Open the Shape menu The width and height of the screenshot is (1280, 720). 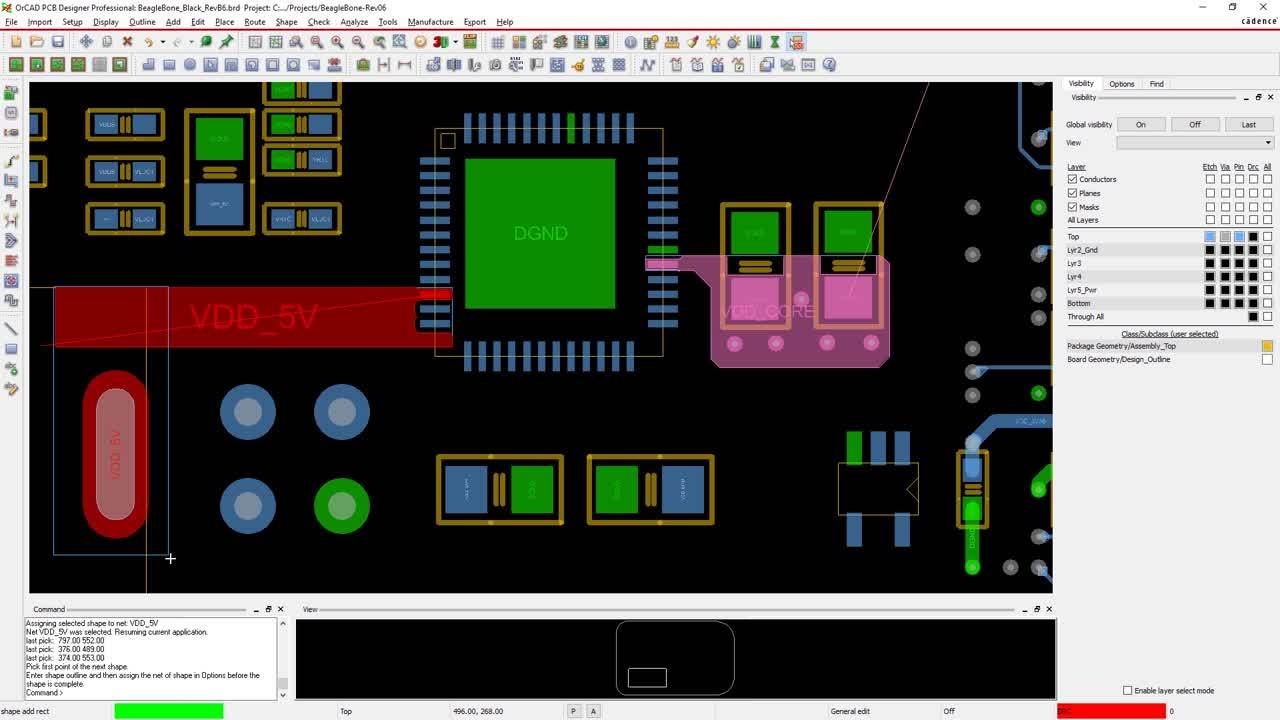[287, 21]
